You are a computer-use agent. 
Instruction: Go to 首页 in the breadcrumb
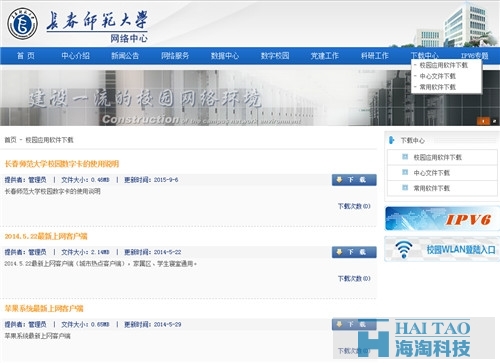pyautogui.click(x=10, y=140)
